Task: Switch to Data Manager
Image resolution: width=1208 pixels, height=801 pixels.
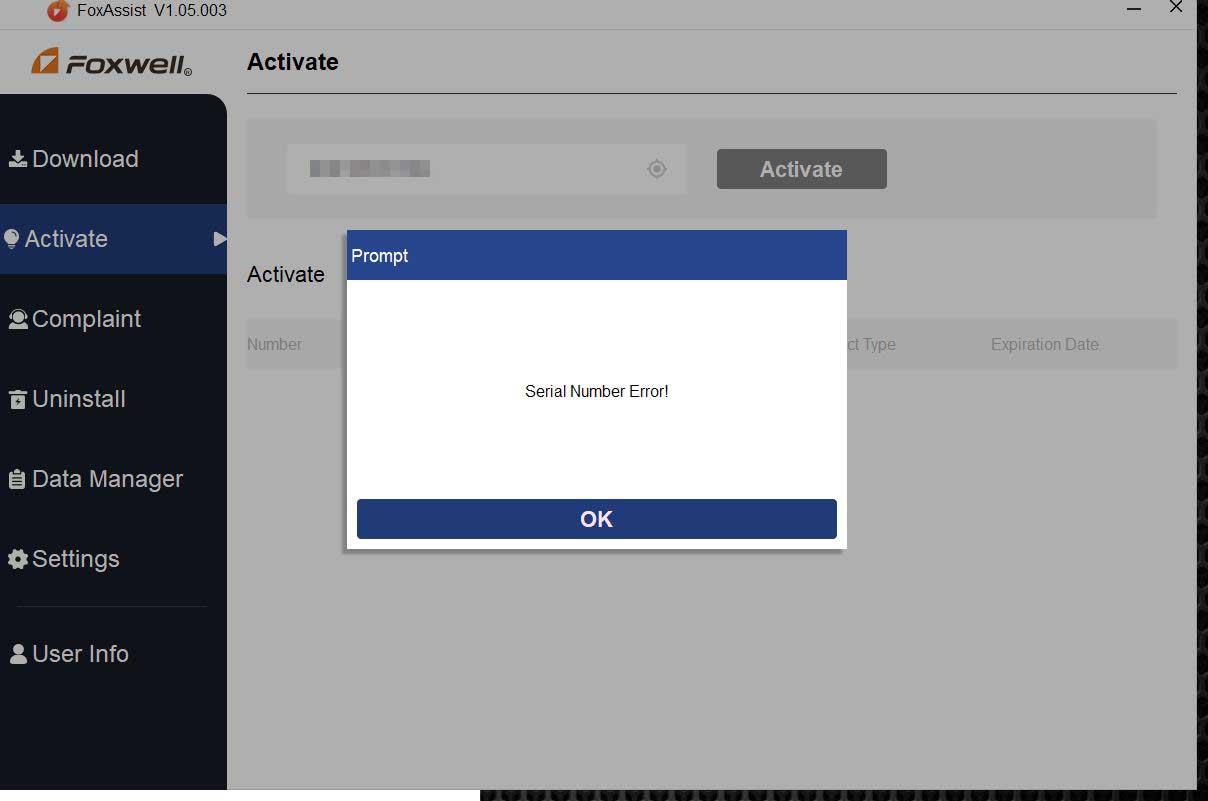Action: tap(113, 479)
